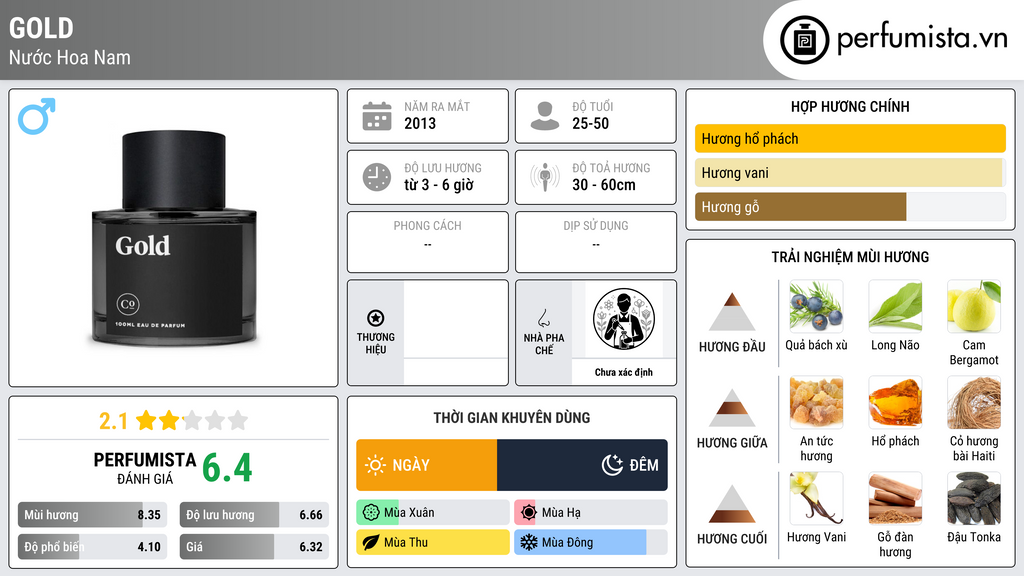Click the Giá 6.32 score bar

pos(254,547)
